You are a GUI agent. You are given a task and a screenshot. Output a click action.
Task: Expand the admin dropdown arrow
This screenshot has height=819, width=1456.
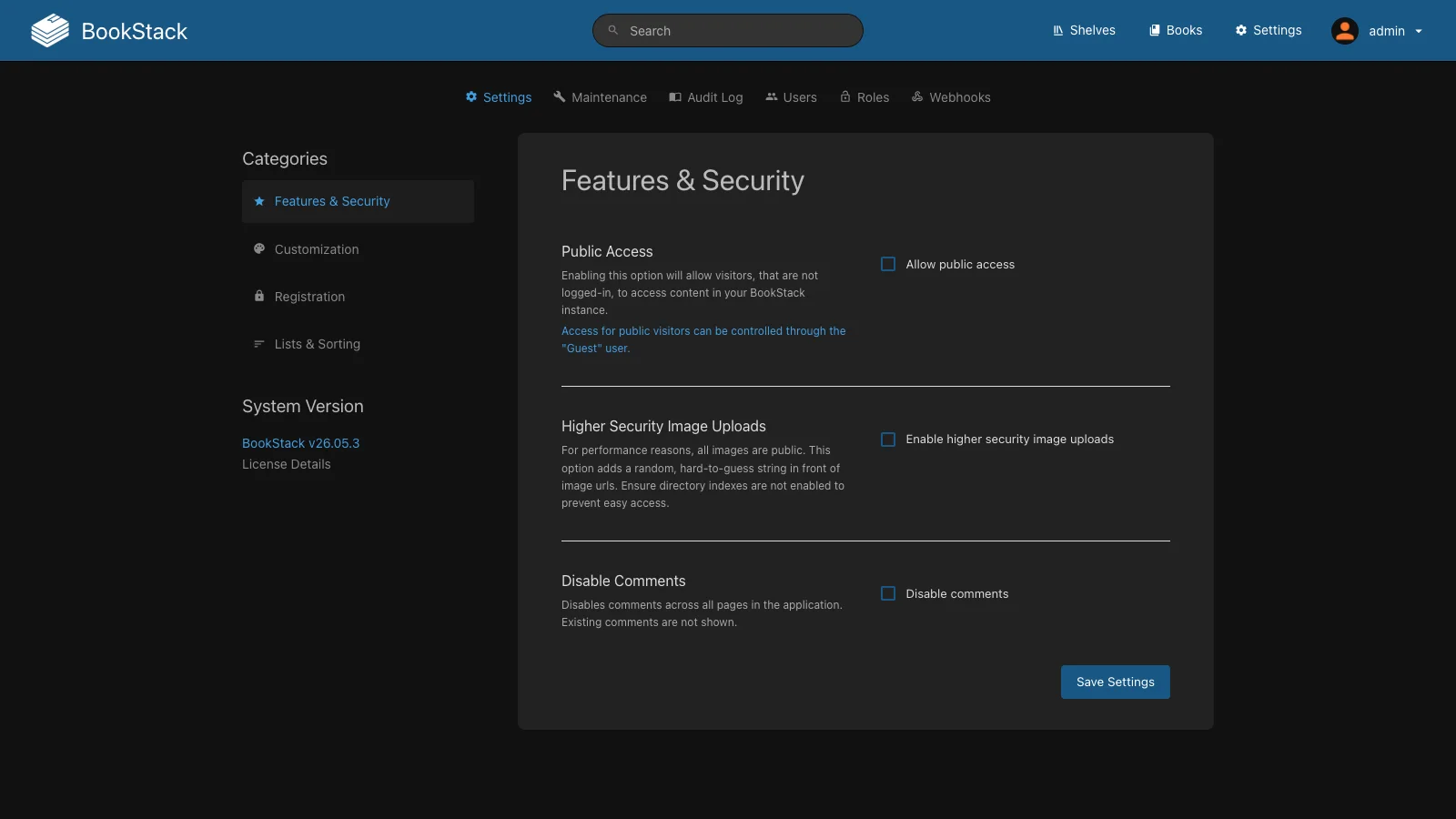pyautogui.click(x=1419, y=31)
